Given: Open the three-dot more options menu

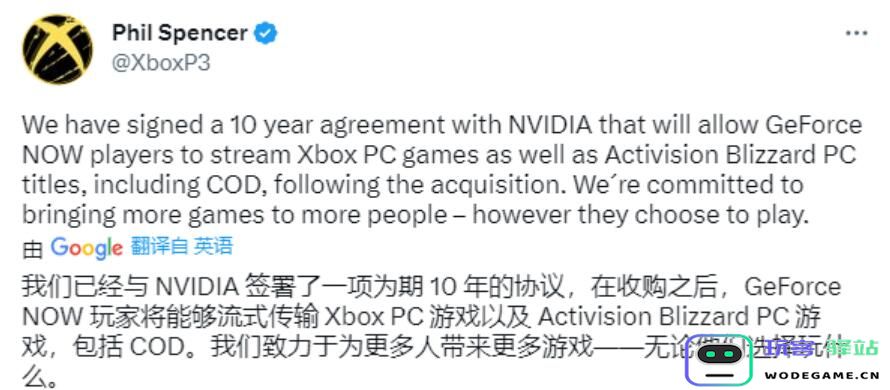Looking at the screenshot, I should pos(857,33).
